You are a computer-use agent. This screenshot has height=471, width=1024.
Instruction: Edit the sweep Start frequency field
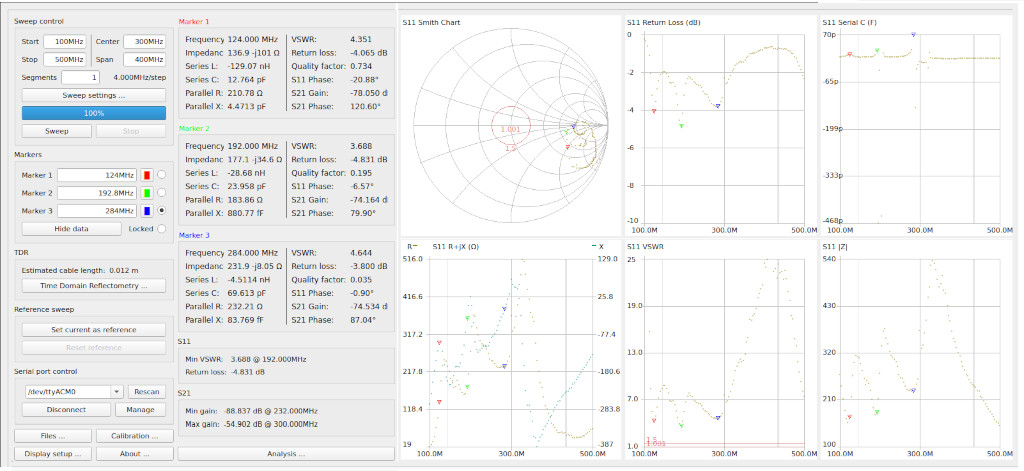[x=65, y=41]
